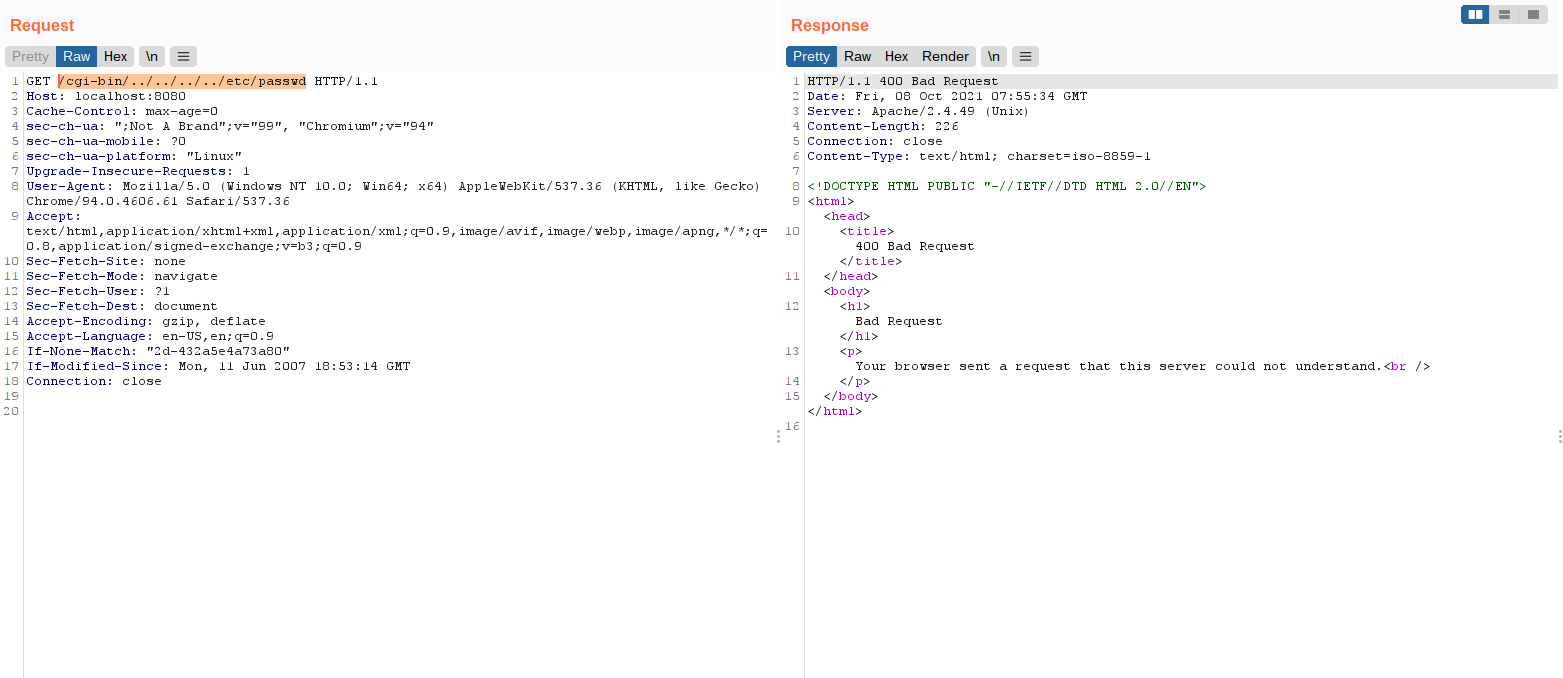
Task: Click the sec-ch-ua-mobile: ?0 line
Action: 106,141
